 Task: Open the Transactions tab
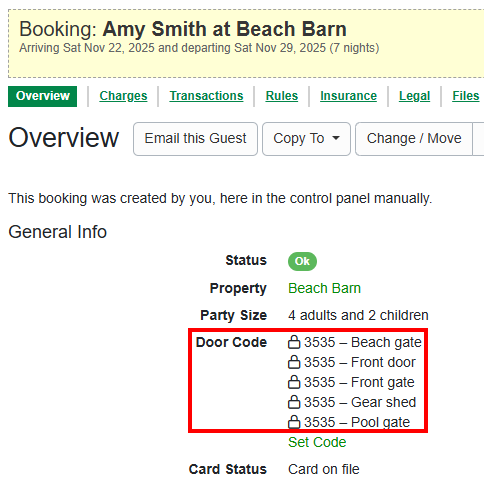(206, 96)
